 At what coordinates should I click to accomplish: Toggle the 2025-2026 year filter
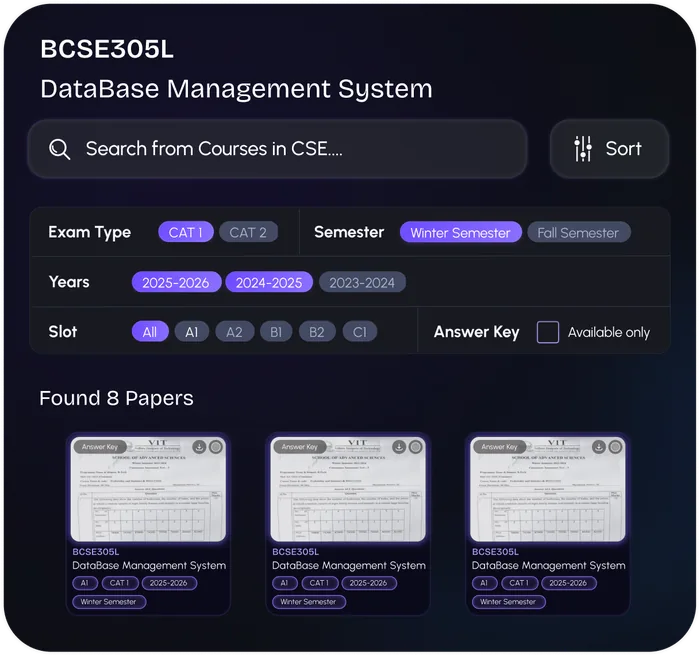[x=176, y=282]
